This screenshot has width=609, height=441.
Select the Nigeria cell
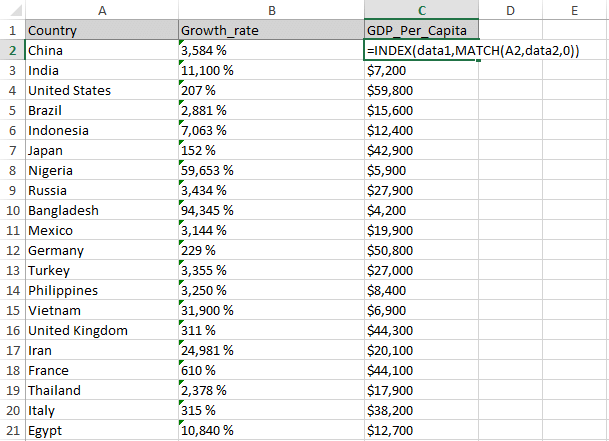coord(102,170)
